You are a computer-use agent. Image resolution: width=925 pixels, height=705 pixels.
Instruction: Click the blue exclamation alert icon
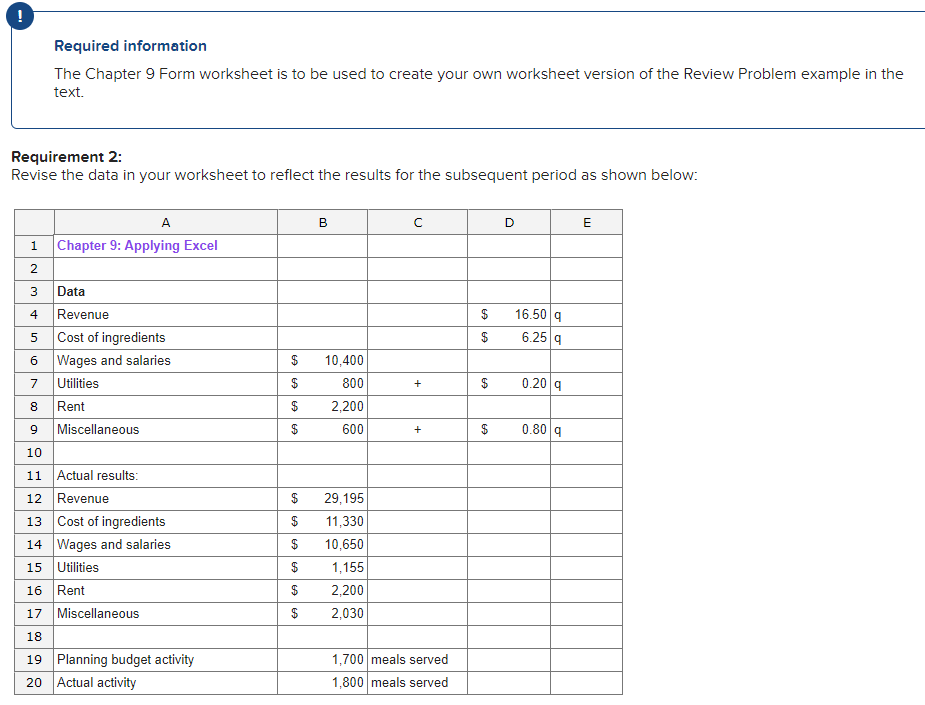click(x=20, y=16)
